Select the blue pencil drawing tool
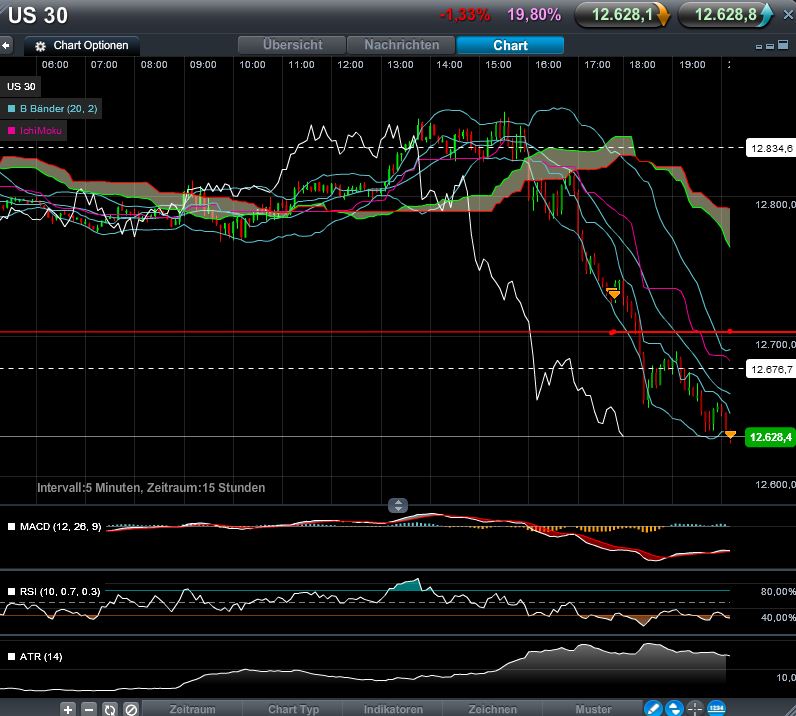 (653, 708)
